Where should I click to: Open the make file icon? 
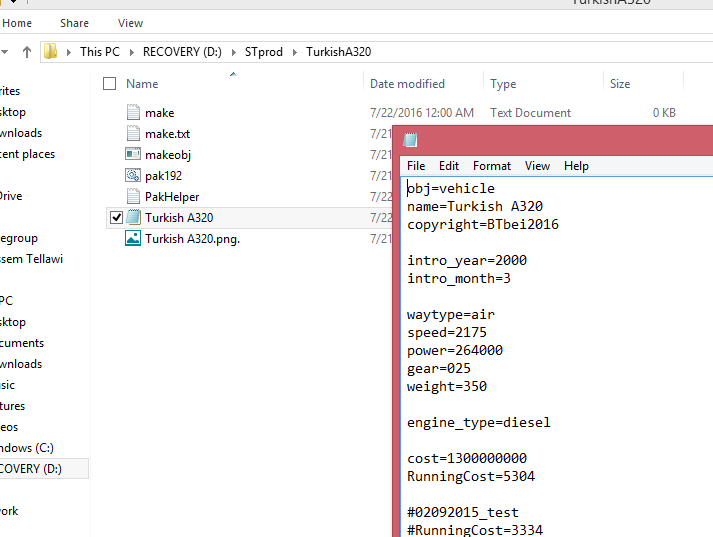(x=134, y=113)
